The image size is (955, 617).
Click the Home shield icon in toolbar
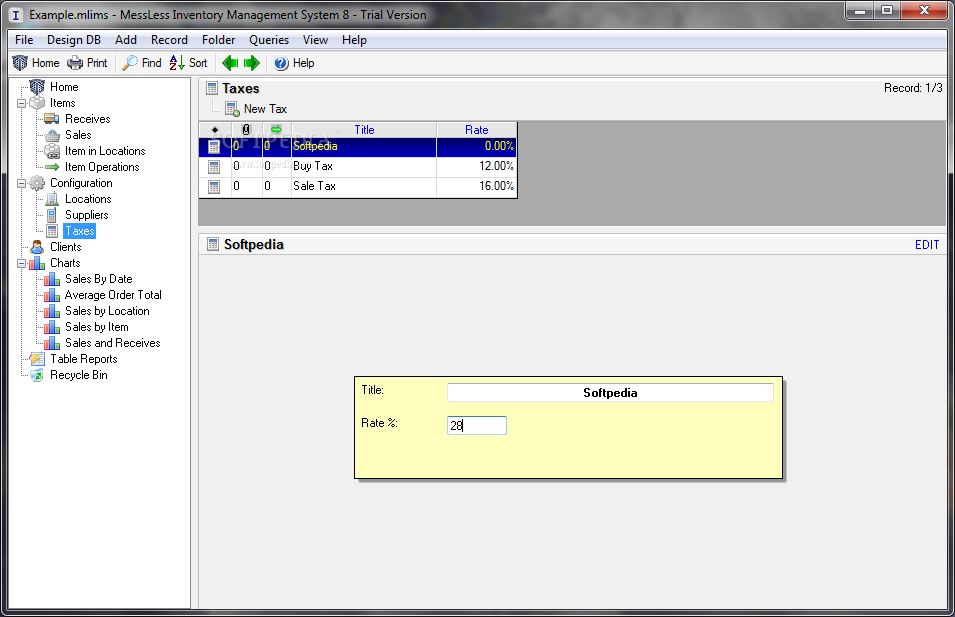click(20, 63)
